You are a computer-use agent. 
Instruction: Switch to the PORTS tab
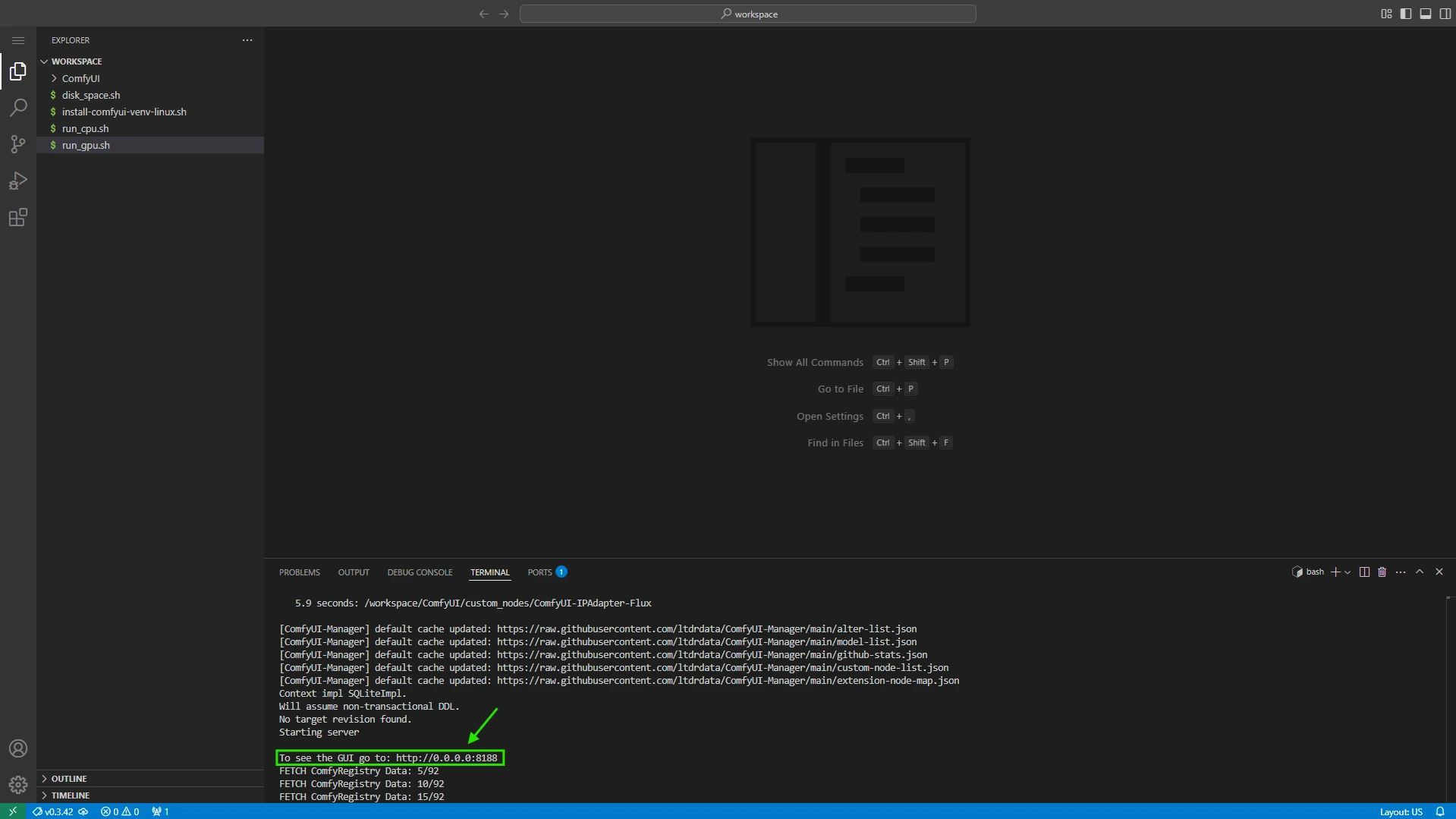[547, 572]
